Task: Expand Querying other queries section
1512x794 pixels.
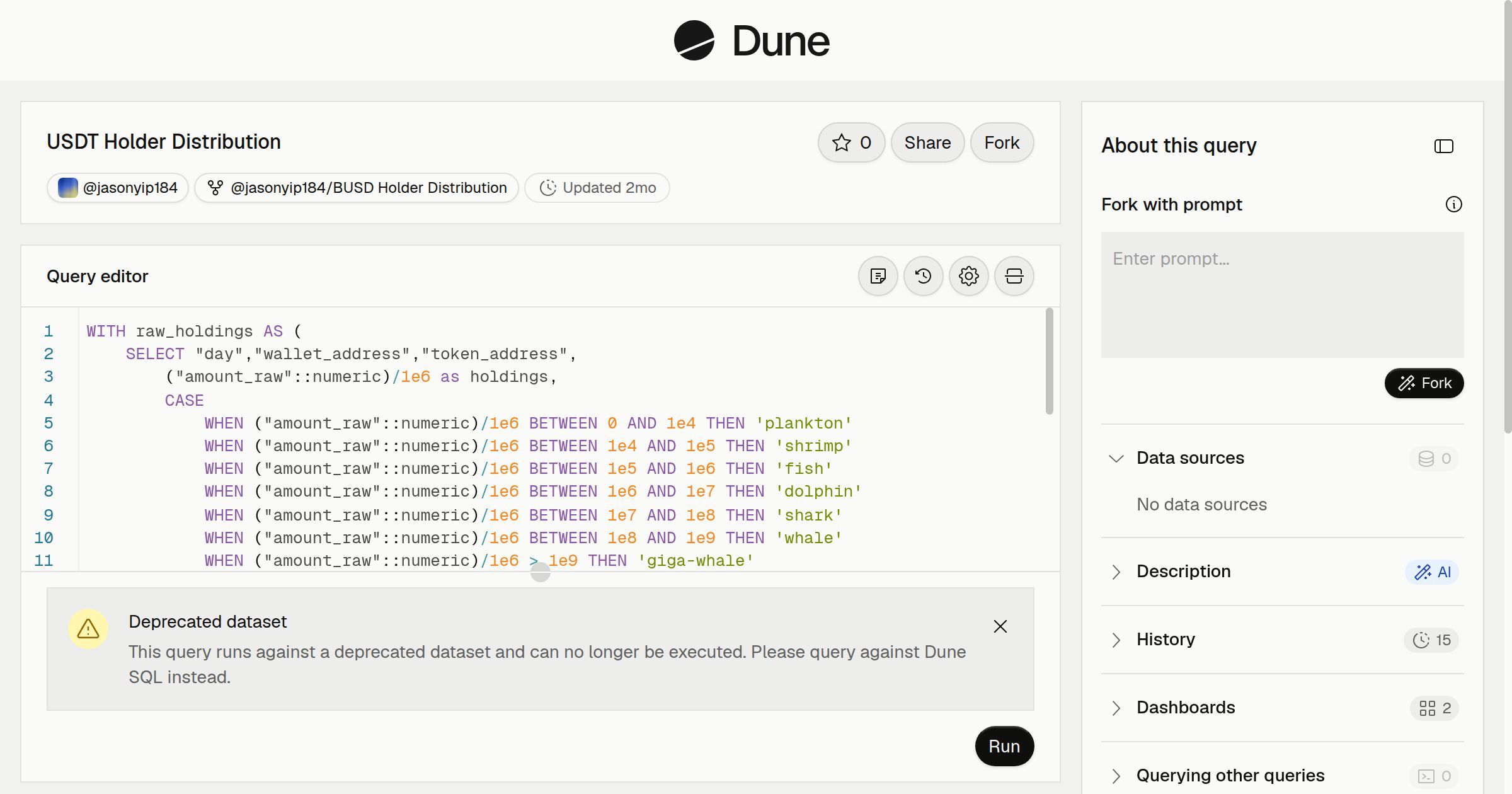Action: click(1116, 776)
